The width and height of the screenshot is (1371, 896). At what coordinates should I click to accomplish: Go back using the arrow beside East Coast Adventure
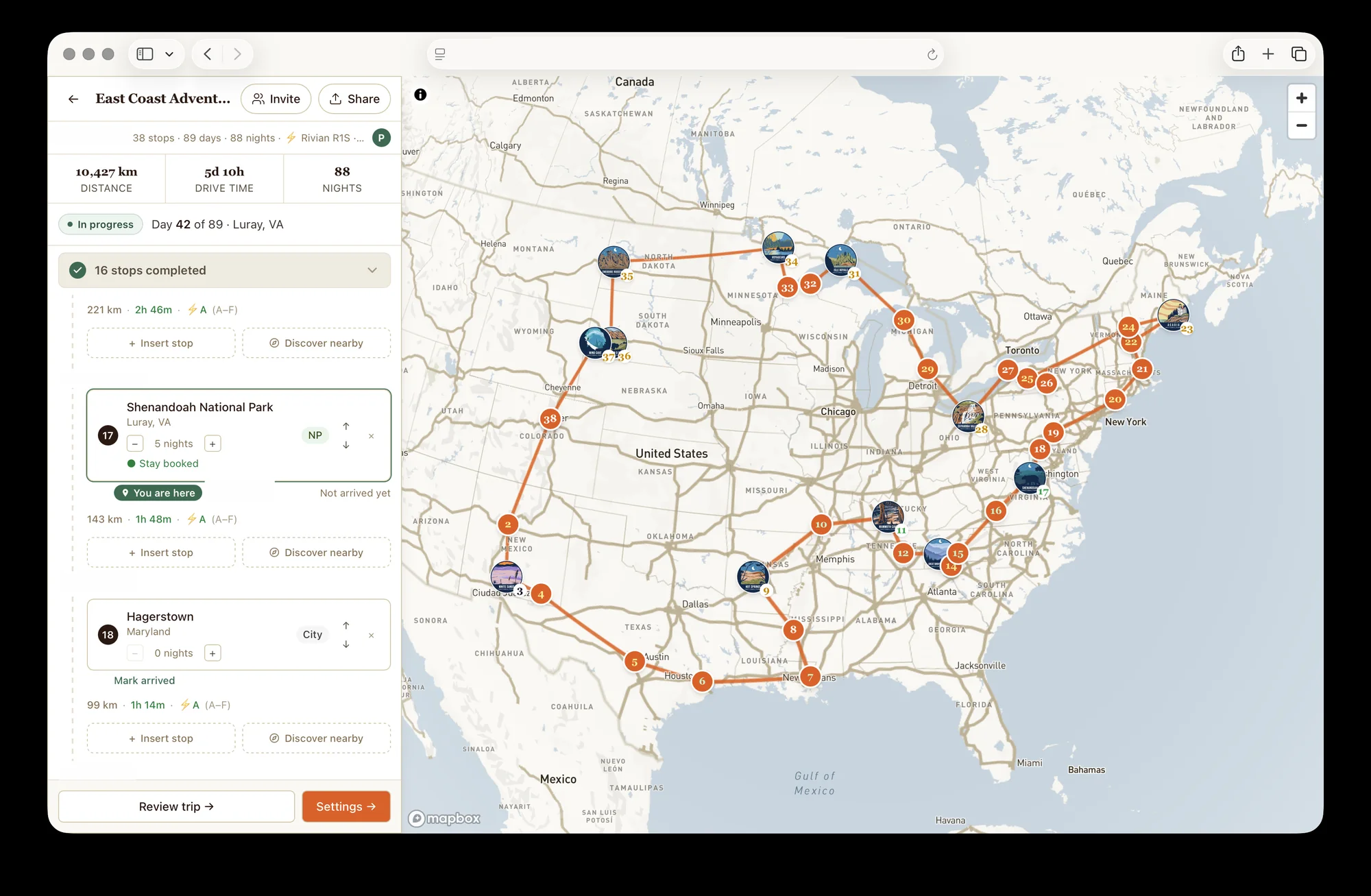point(73,99)
